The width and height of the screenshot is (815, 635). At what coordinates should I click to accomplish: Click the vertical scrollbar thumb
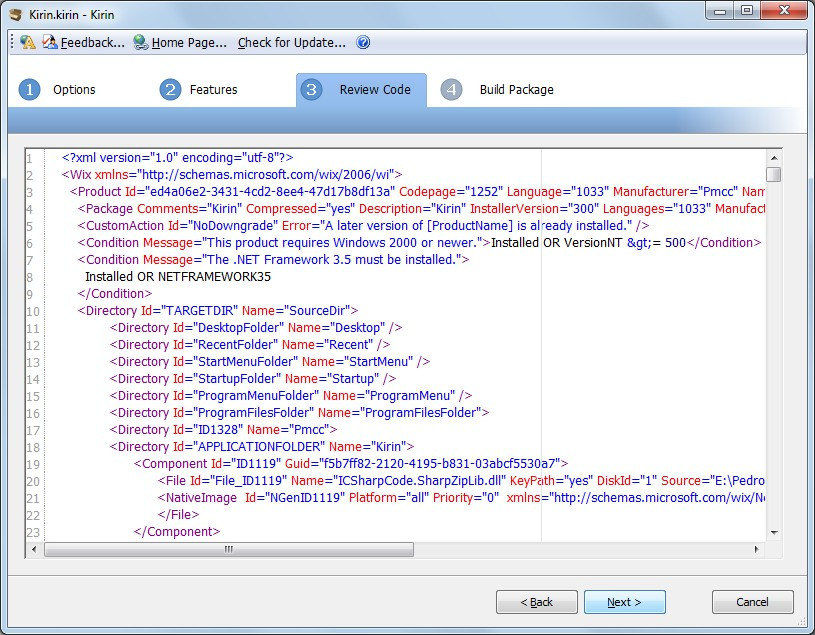[773, 174]
